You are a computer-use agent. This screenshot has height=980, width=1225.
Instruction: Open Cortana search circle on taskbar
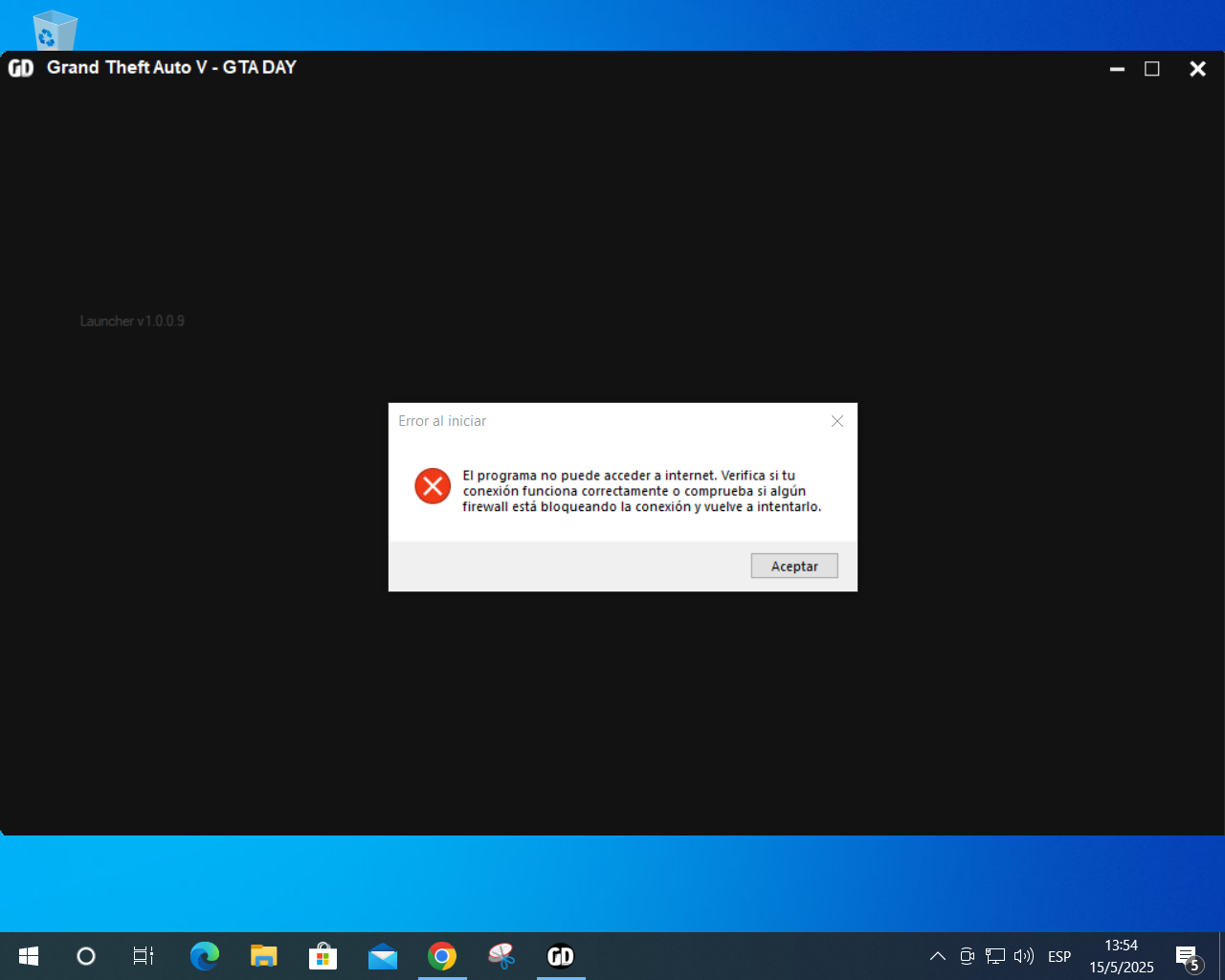86,956
